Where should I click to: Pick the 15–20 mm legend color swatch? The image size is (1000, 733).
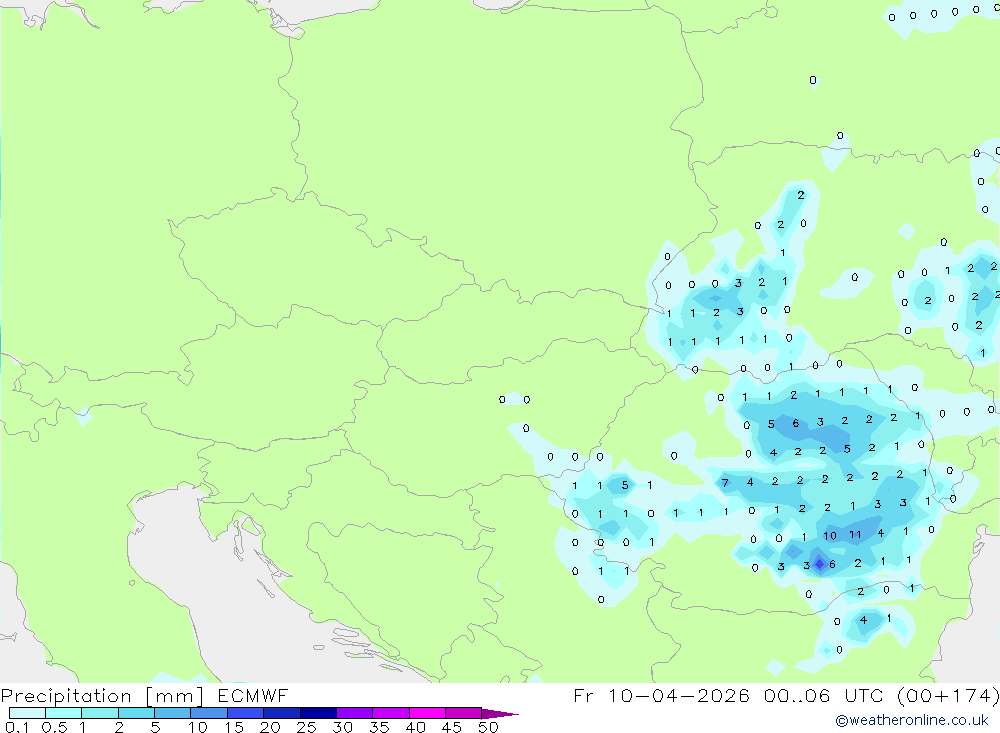(x=245, y=713)
